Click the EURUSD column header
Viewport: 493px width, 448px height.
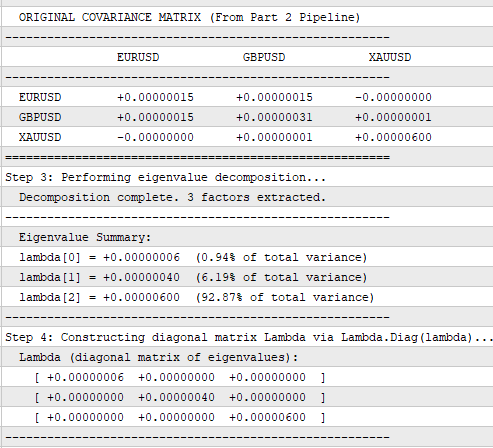(x=138, y=57)
